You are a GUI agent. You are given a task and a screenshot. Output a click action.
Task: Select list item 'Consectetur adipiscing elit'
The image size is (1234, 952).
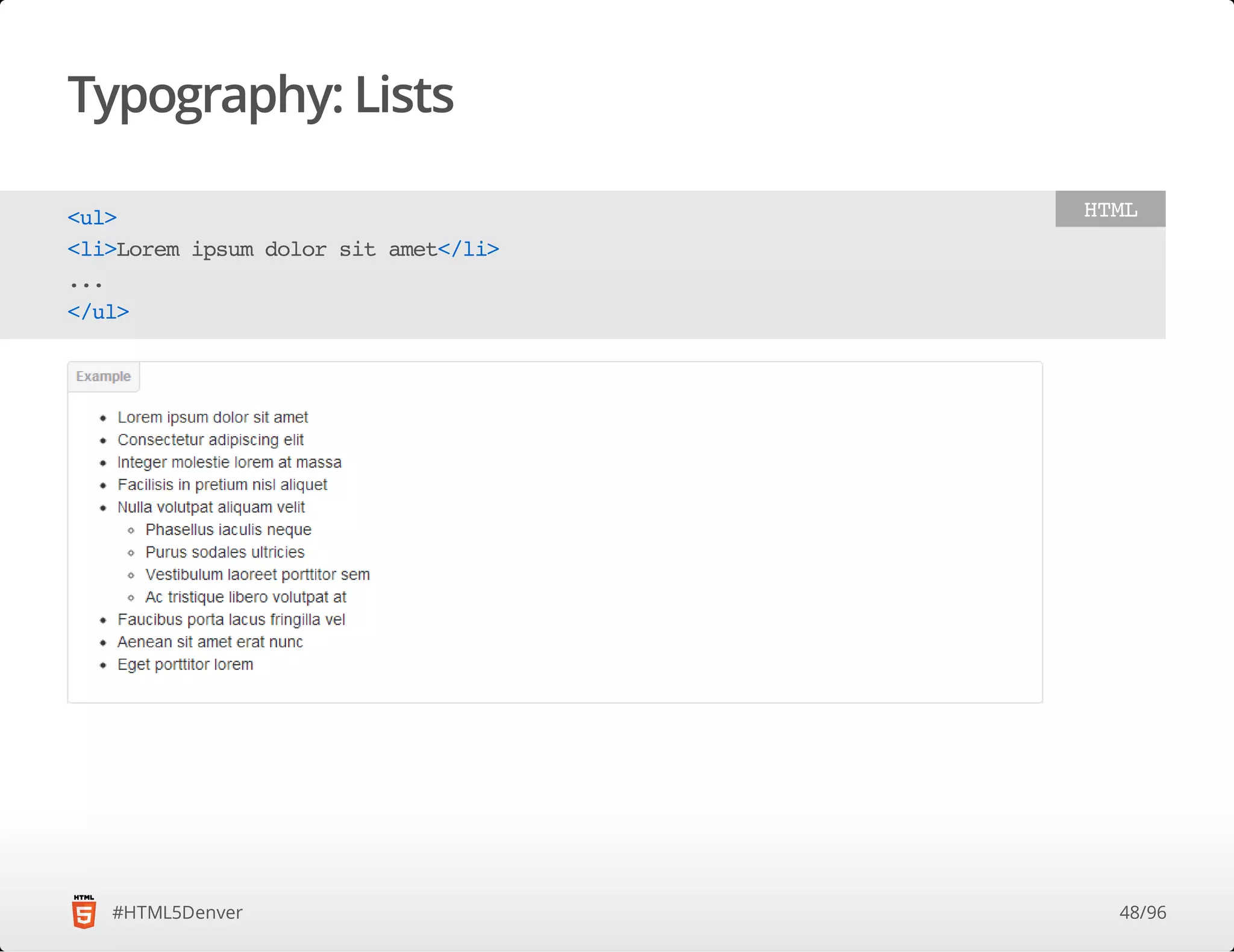210,440
